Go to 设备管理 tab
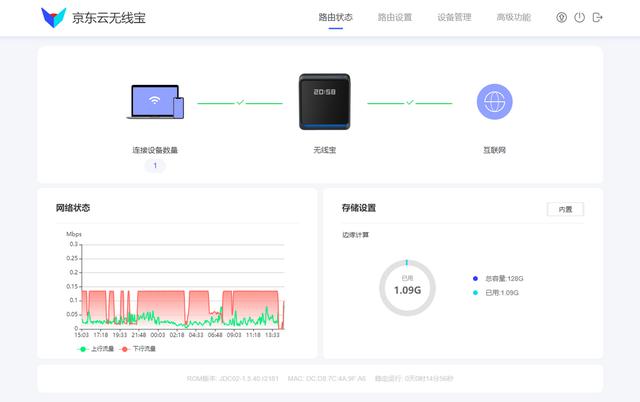This screenshot has width=640, height=402. tap(454, 17)
